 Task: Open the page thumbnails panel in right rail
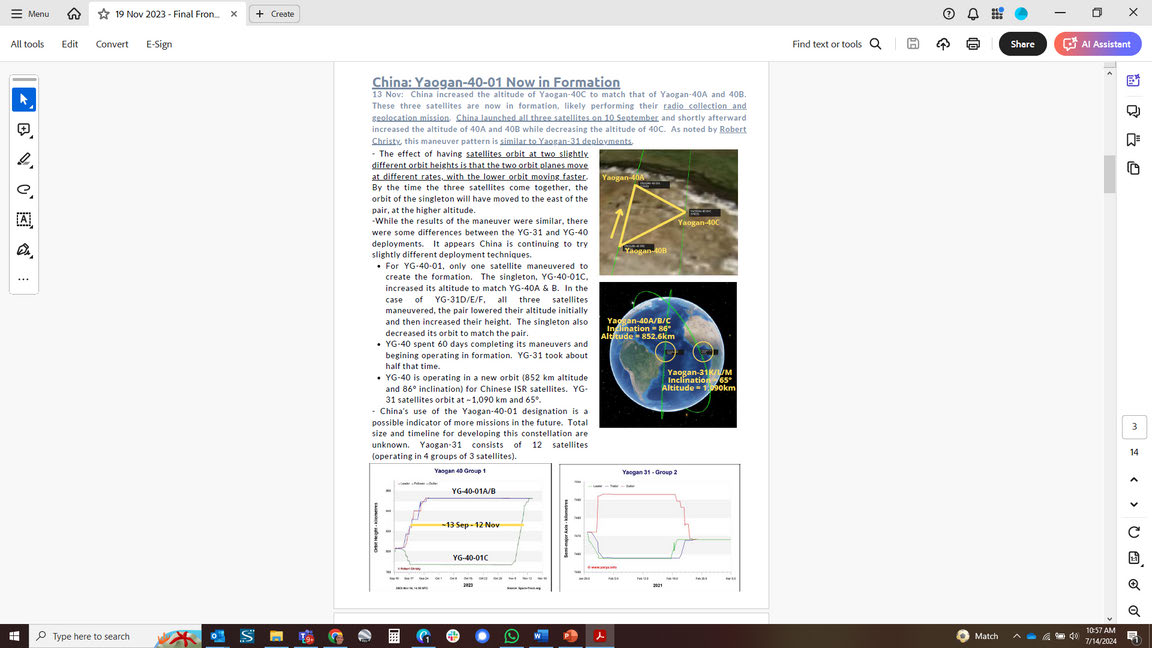point(1133,168)
